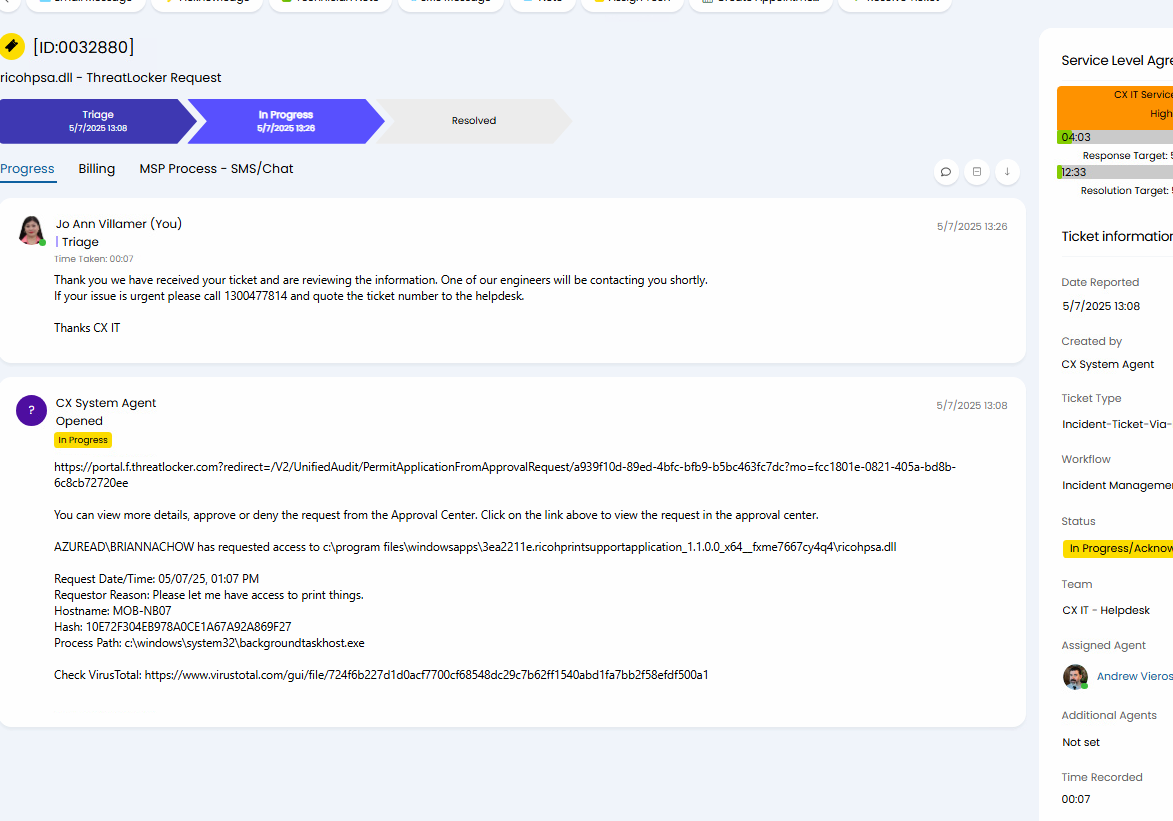
Task: Click the CX System Agent author name
Action: (105, 403)
